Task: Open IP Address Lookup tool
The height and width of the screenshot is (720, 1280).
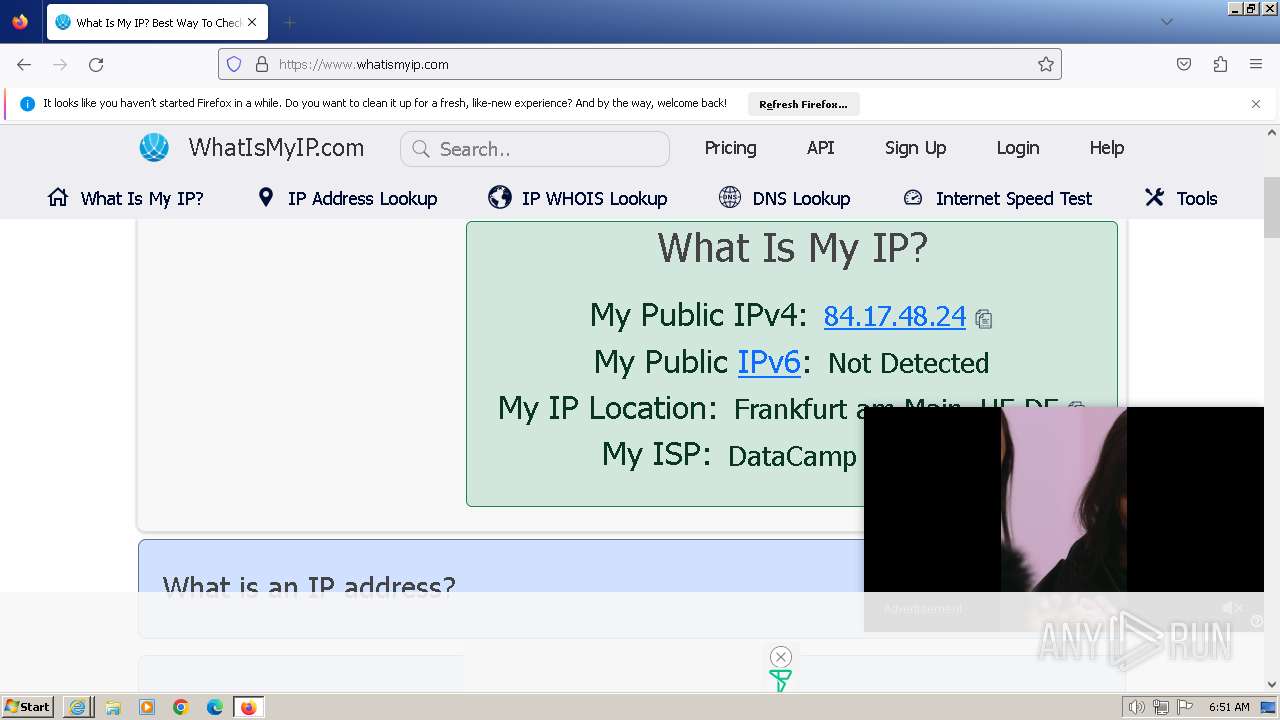Action: [347, 198]
